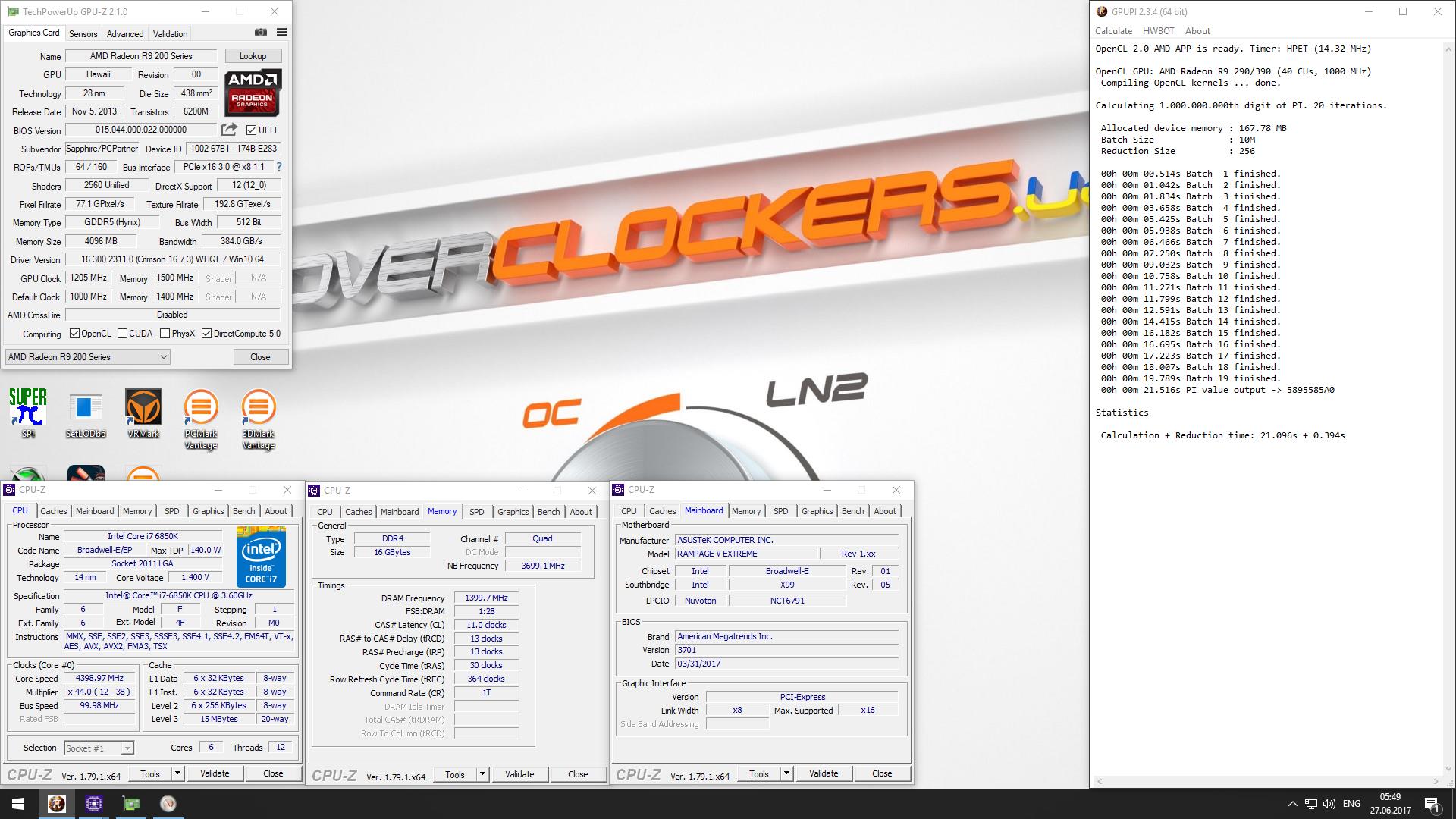1456x819 pixels.
Task: Click the bus interface question mark
Action: 278,167
